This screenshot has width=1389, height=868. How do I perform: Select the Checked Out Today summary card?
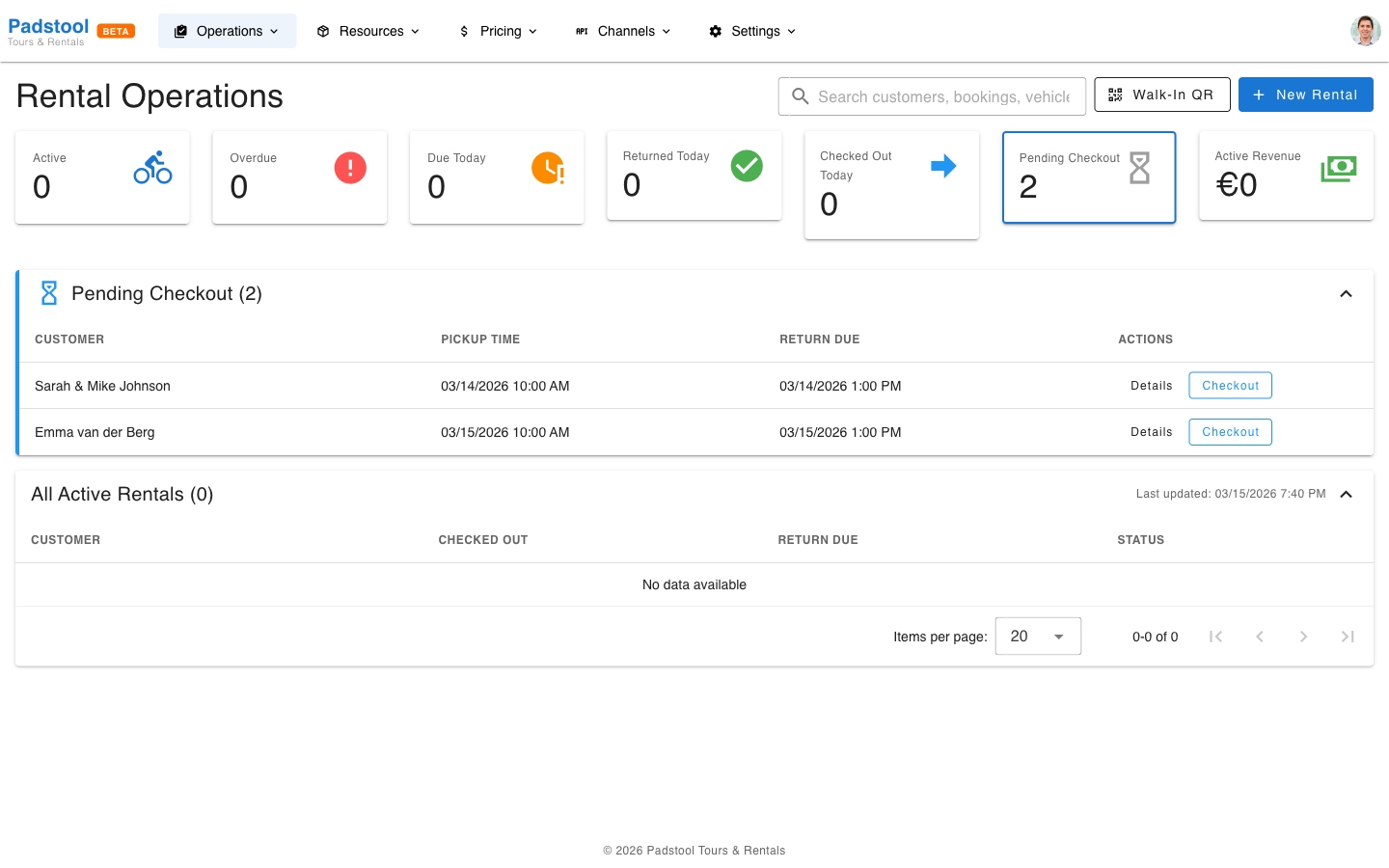pos(892,185)
